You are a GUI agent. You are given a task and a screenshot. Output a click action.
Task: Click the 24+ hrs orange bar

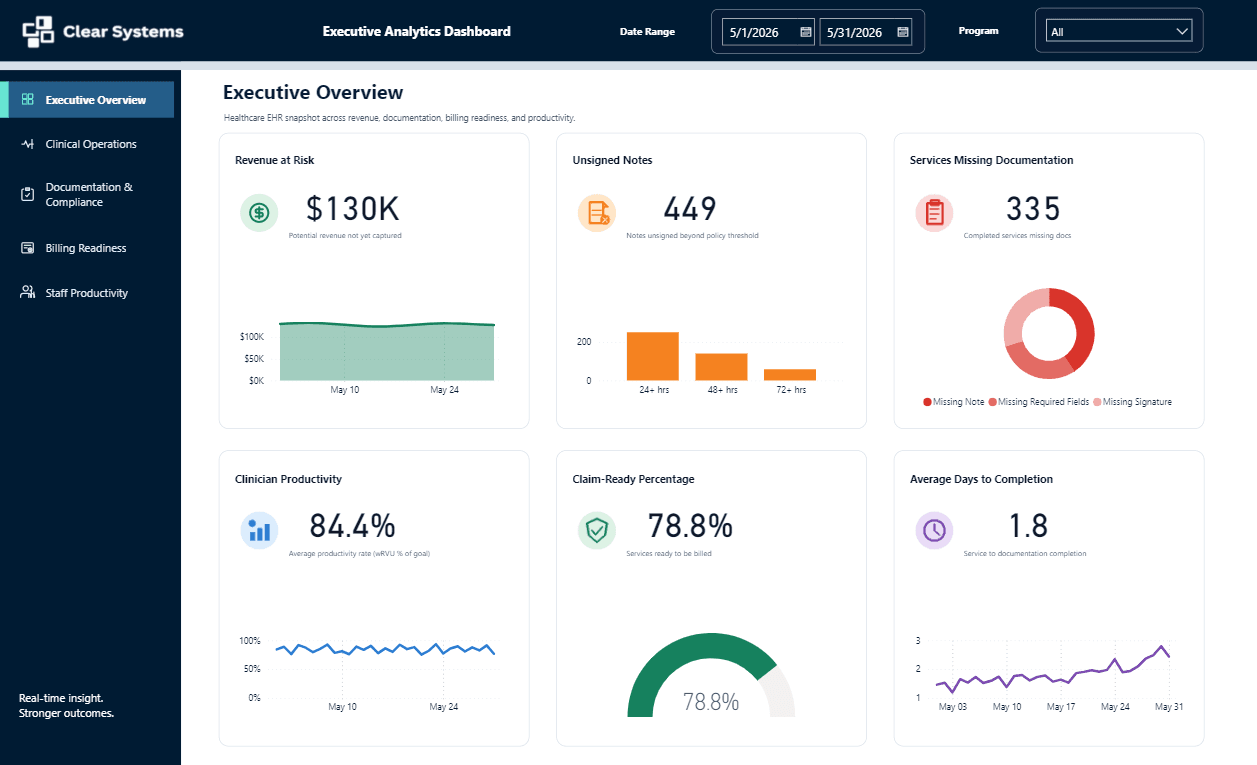pos(653,356)
